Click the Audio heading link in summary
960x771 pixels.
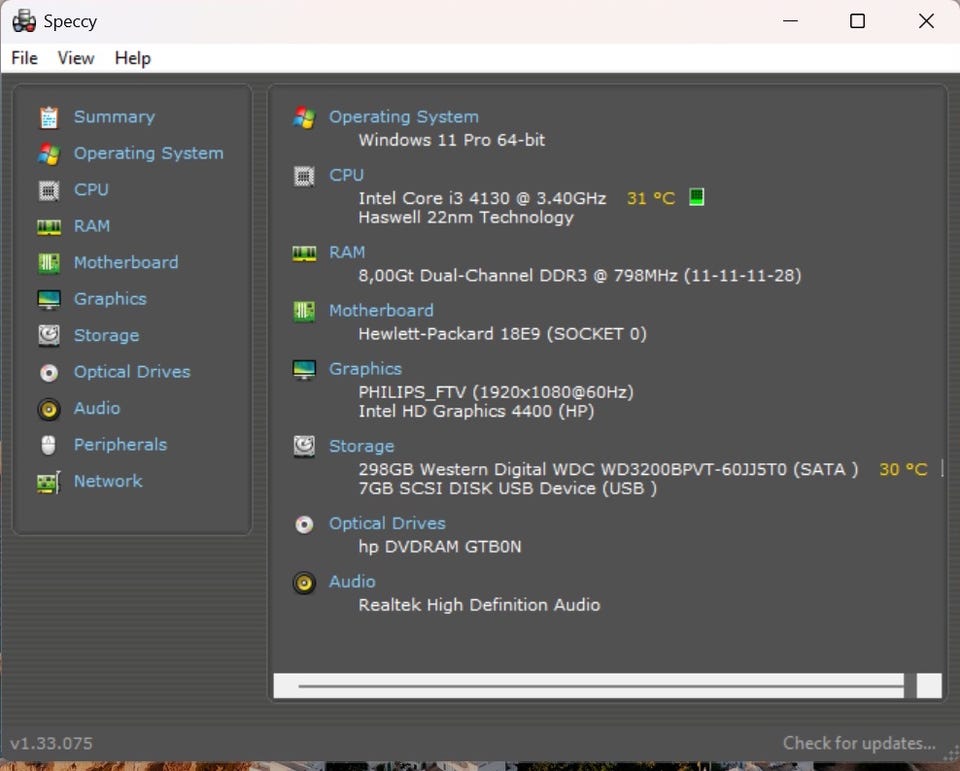click(x=352, y=582)
